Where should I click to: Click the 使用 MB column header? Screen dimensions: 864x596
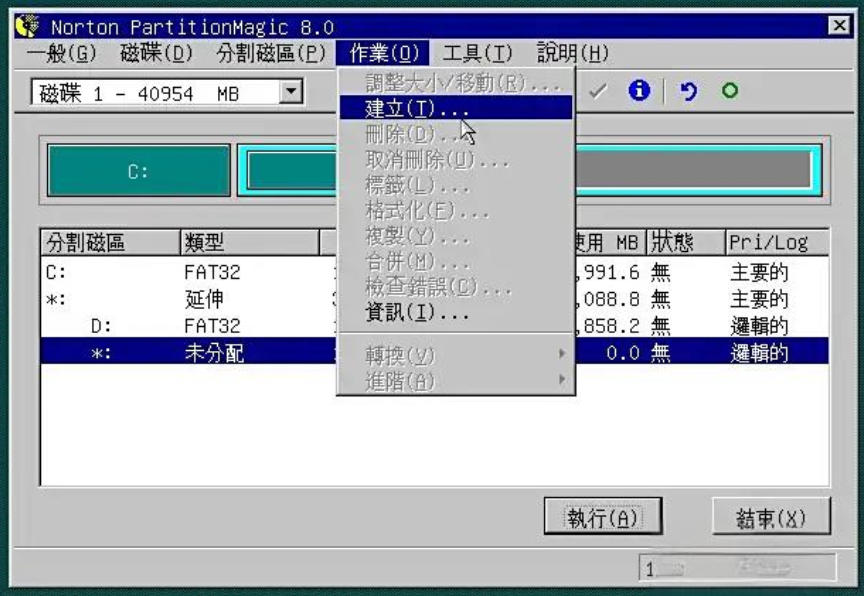pyautogui.click(x=610, y=242)
